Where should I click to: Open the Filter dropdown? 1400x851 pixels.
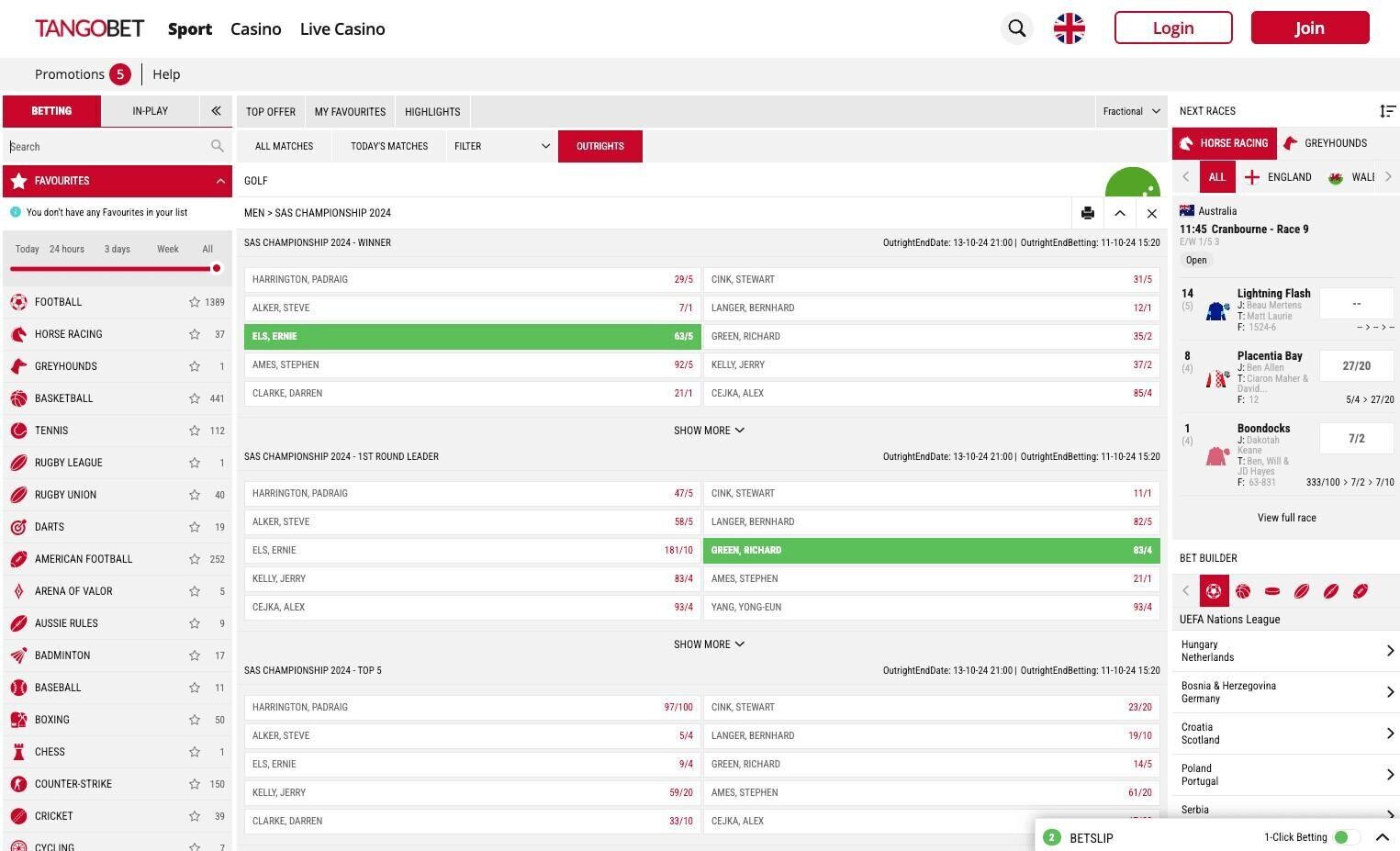(x=502, y=146)
